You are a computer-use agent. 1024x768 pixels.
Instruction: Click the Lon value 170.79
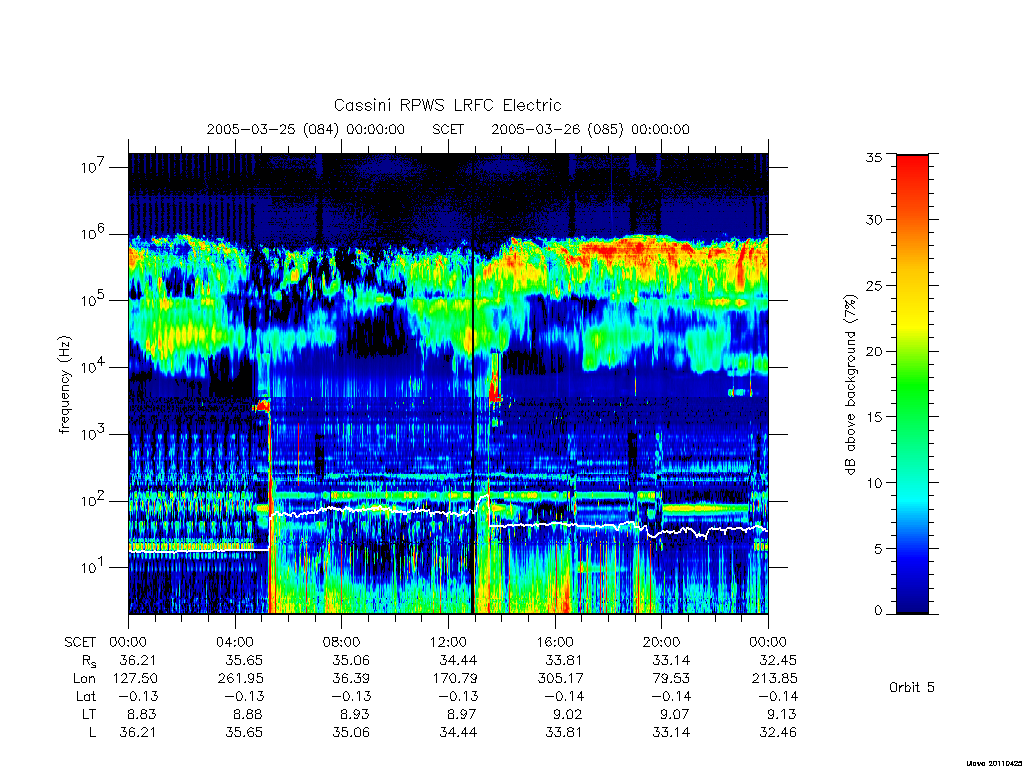455,679
